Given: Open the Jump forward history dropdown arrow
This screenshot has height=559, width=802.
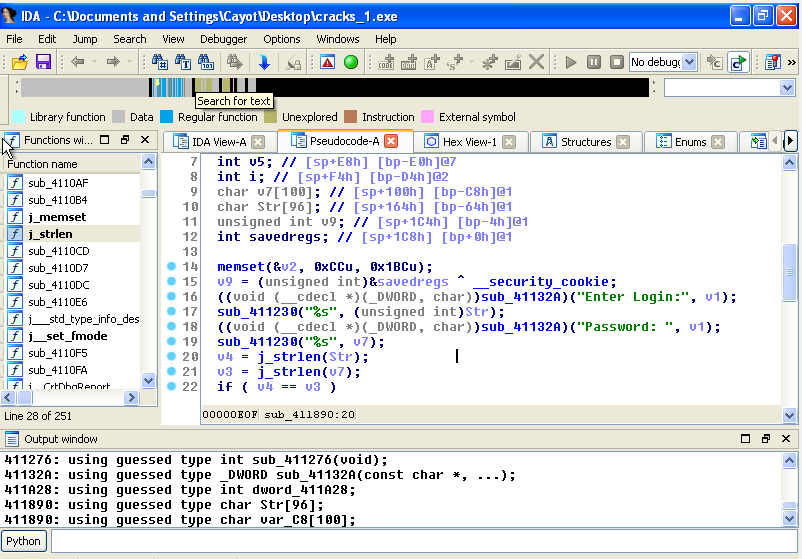Looking at the screenshot, I should coord(129,62).
